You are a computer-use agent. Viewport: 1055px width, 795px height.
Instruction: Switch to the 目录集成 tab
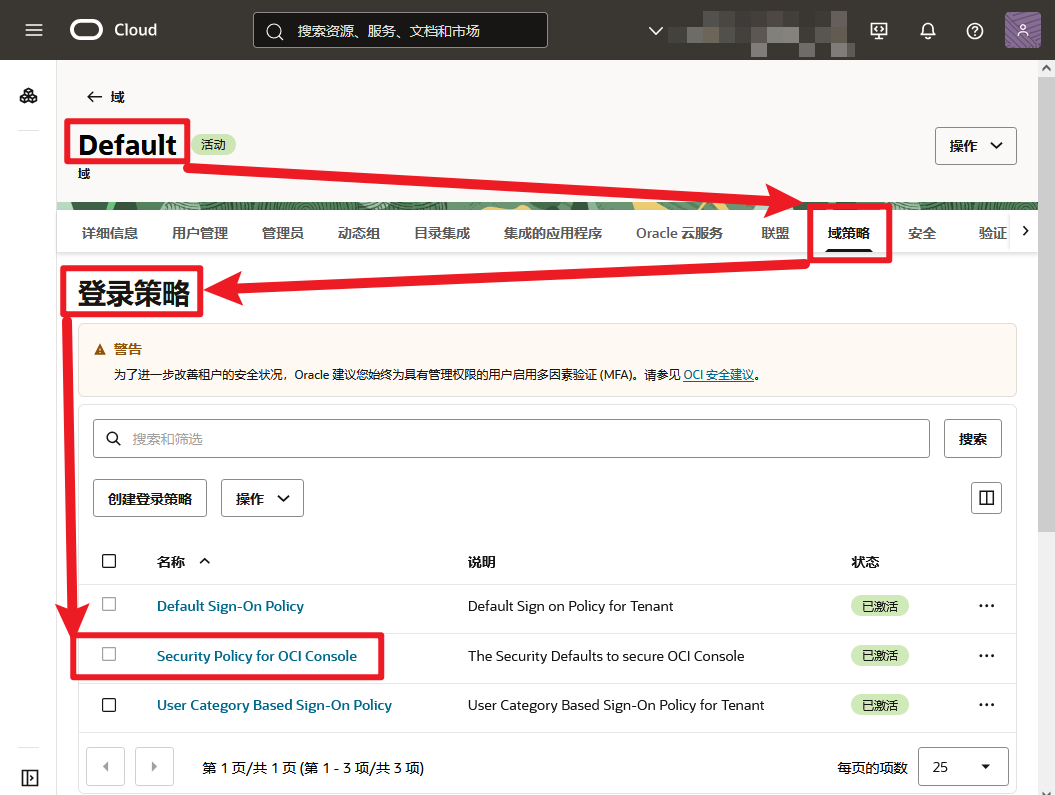click(442, 233)
